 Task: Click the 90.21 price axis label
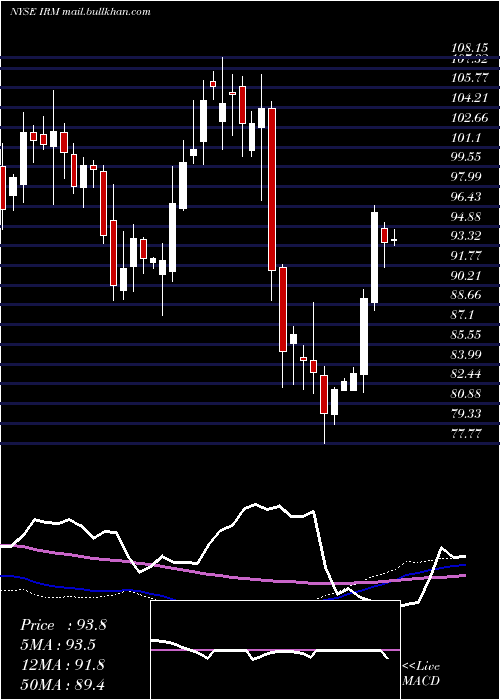pyautogui.click(x=467, y=275)
